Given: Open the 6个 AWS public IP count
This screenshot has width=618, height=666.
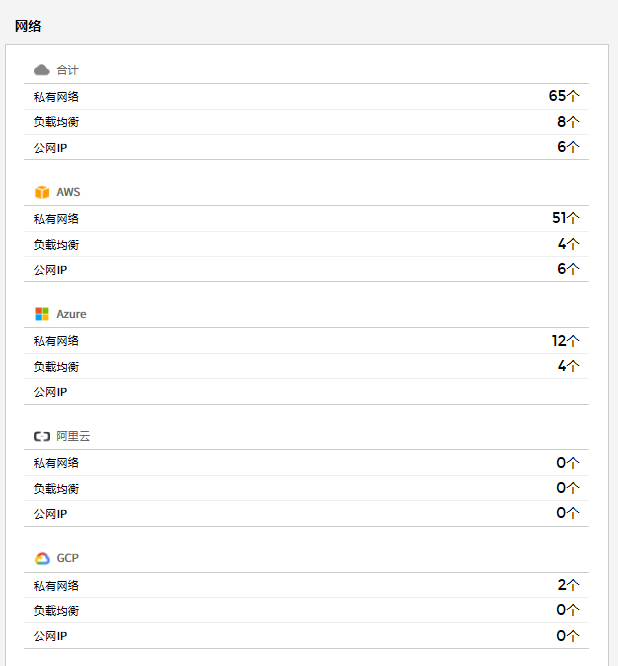Looking at the screenshot, I should coord(568,269).
